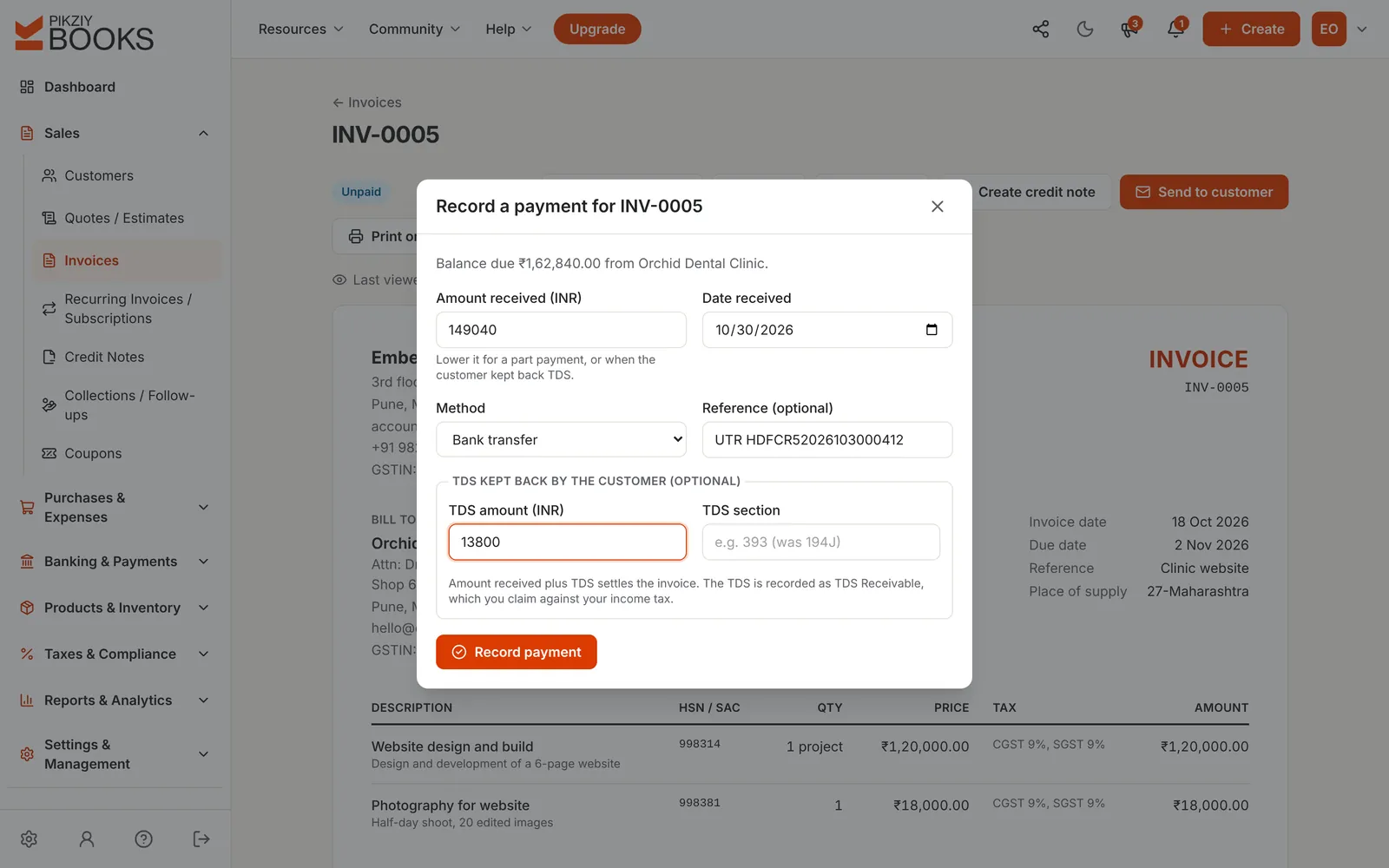Open Recurring Invoices / Subscriptions
The image size is (1389, 868).
click(127, 308)
